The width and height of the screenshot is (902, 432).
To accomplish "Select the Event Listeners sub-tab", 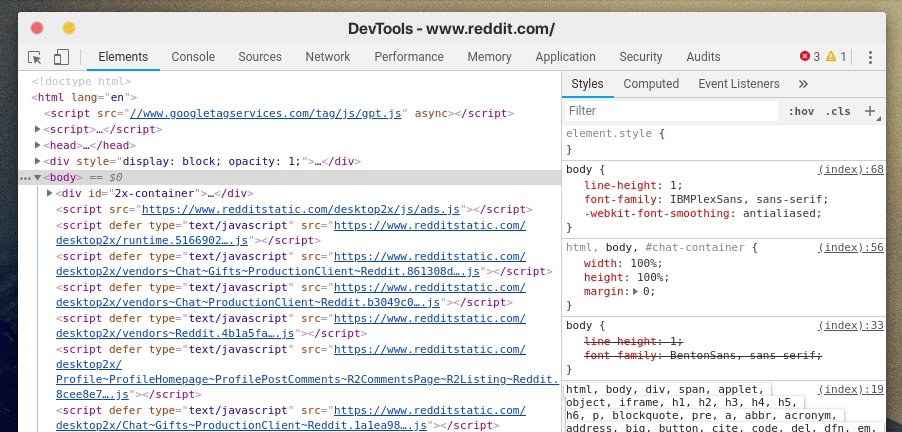I will click(739, 84).
